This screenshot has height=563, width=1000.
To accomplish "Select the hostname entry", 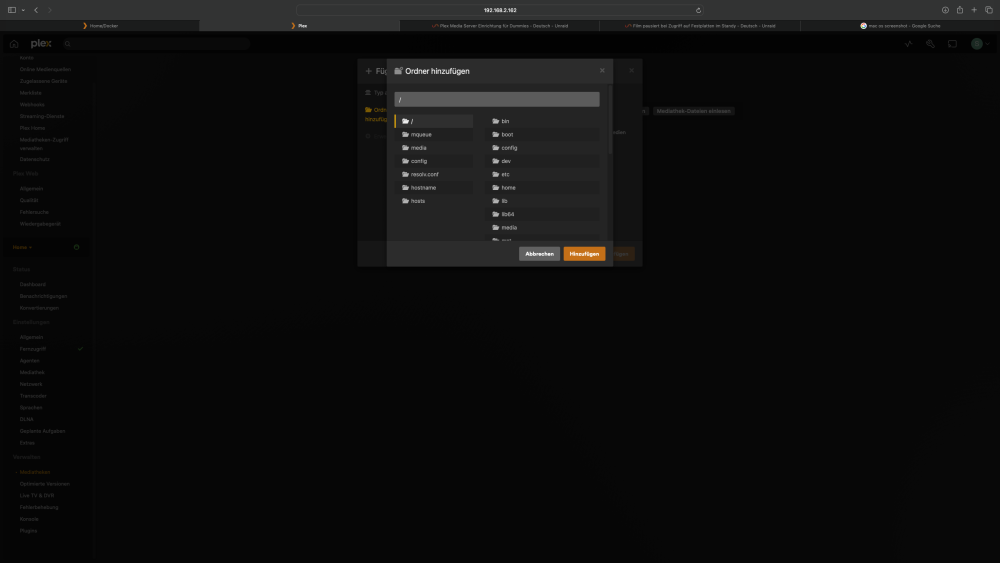I will 434,187.
